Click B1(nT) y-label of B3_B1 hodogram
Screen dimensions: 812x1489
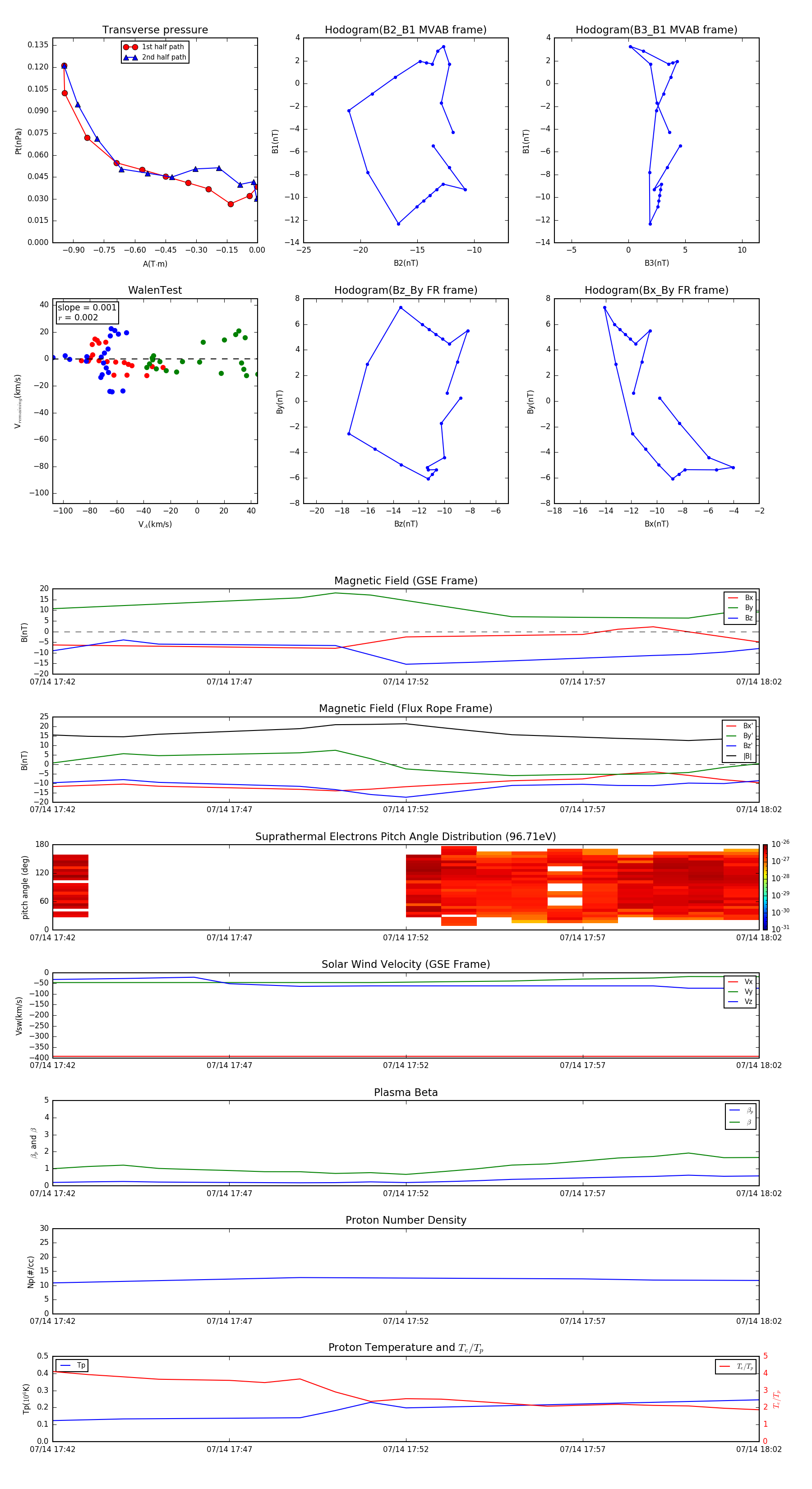pos(526,141)
